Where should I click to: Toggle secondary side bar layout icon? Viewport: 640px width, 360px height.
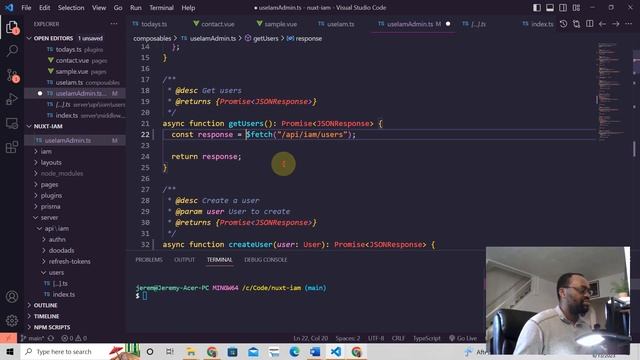coord(563,7)
